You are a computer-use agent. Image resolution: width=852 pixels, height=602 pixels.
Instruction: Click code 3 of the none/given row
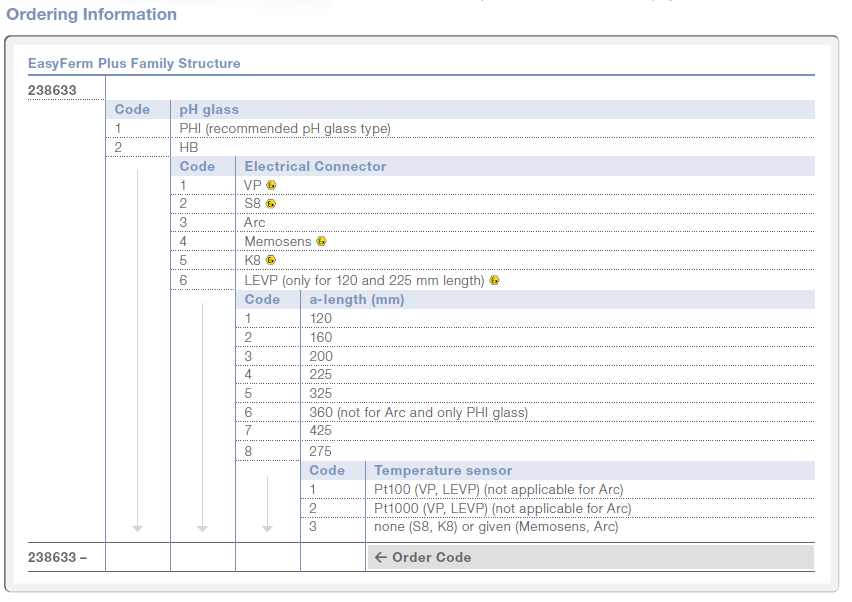tap(313, 527)
